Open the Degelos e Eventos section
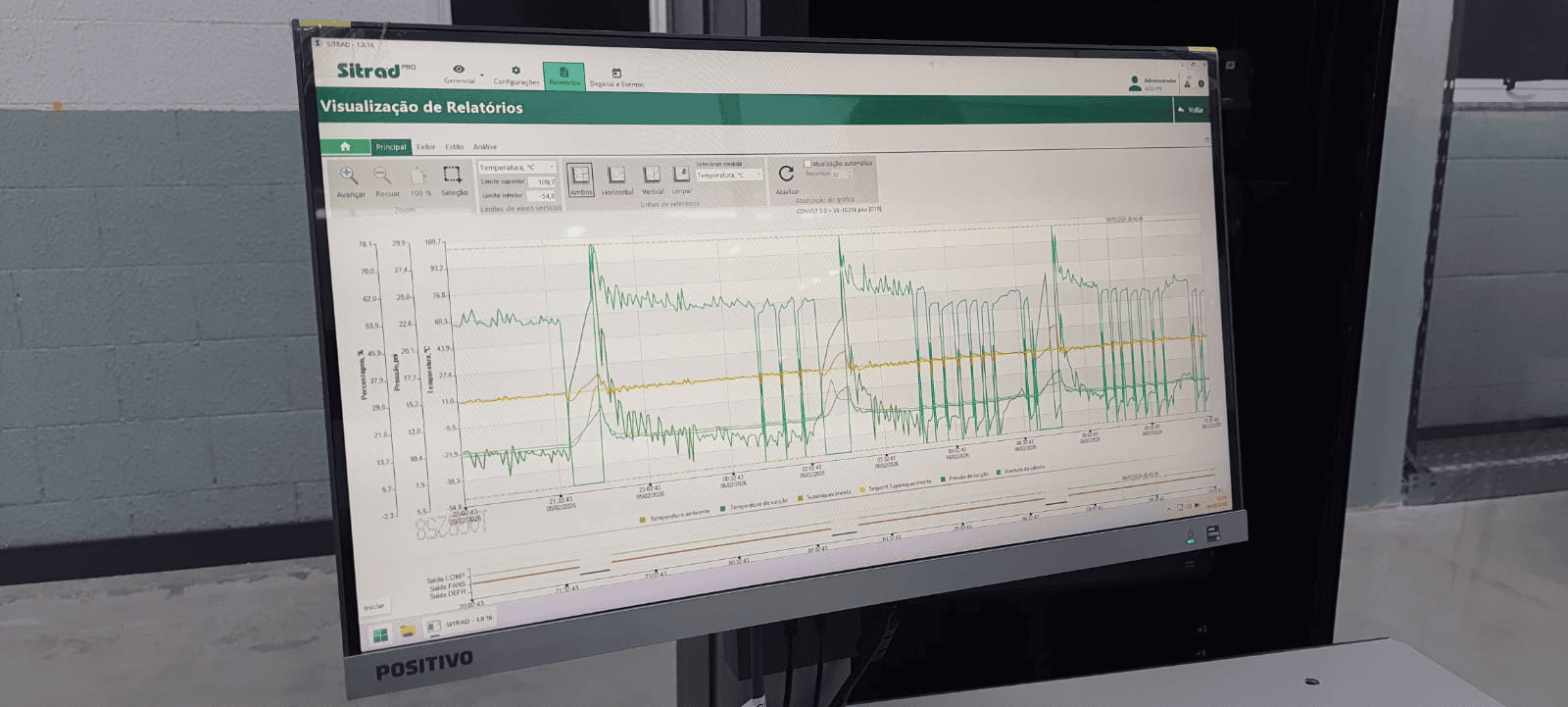Image resolution: width=1568 pixels, height=707 pixels. 616,78
